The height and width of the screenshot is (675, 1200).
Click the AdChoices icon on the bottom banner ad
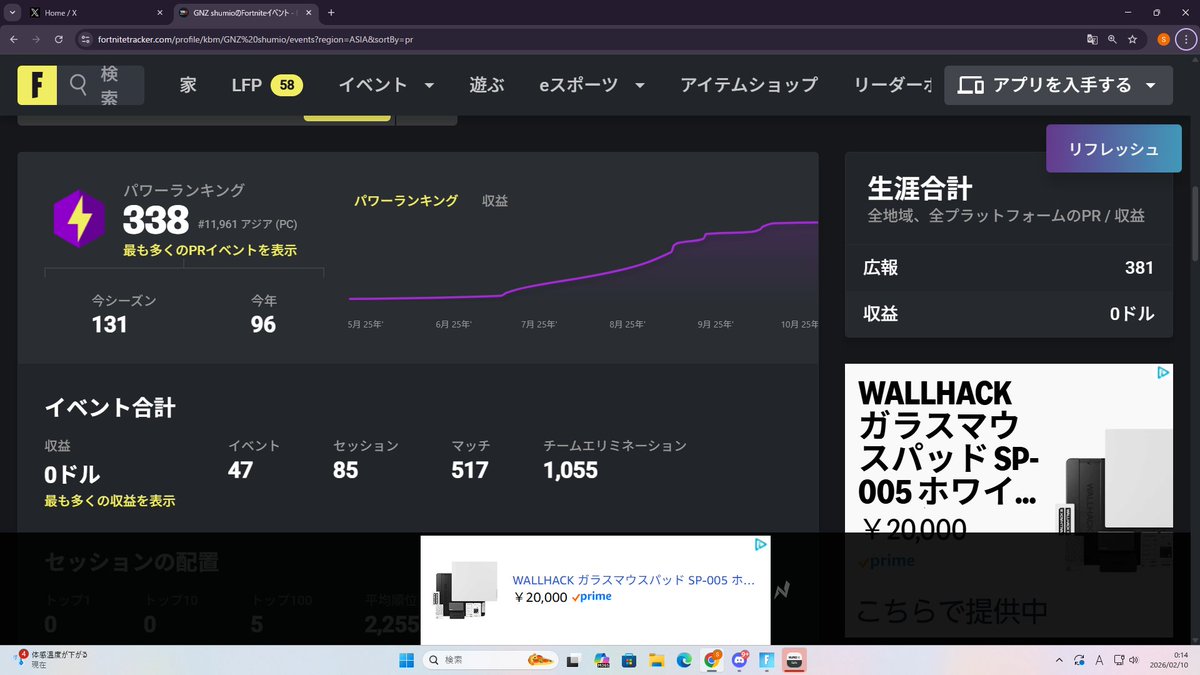pos(760,545)
